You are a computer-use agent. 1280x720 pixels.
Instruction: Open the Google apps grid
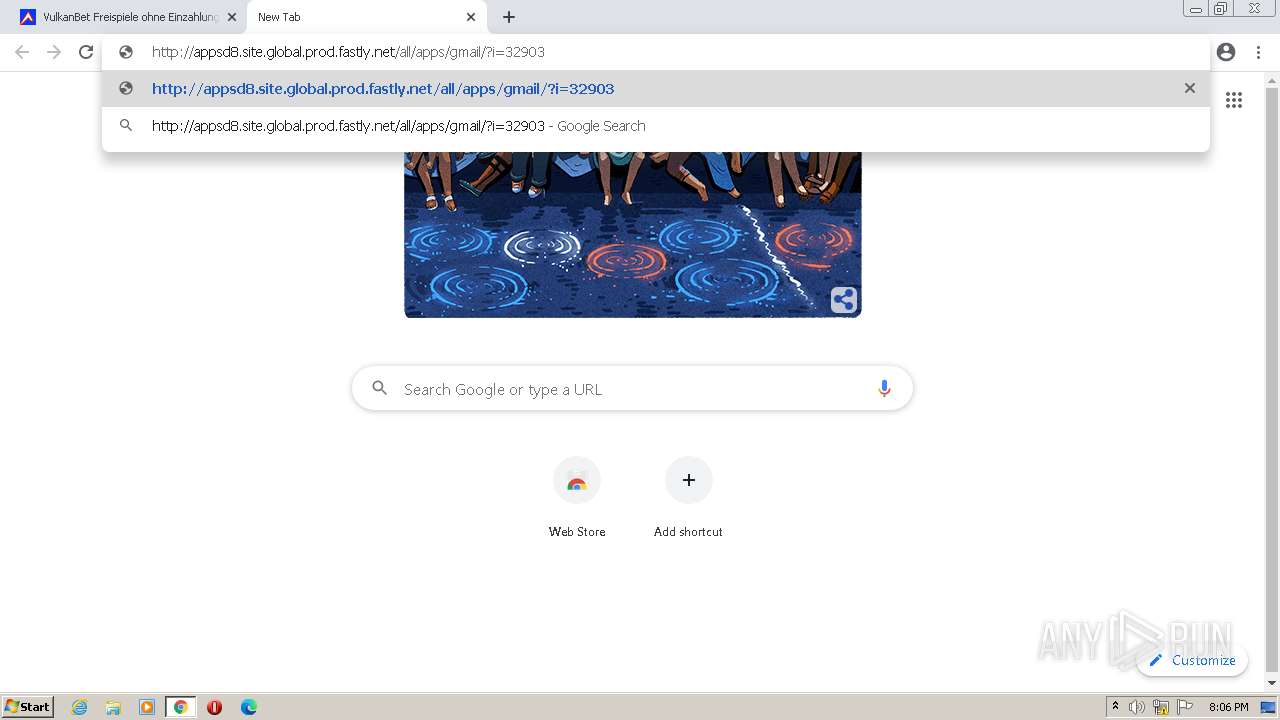[x=1234, y=100]
